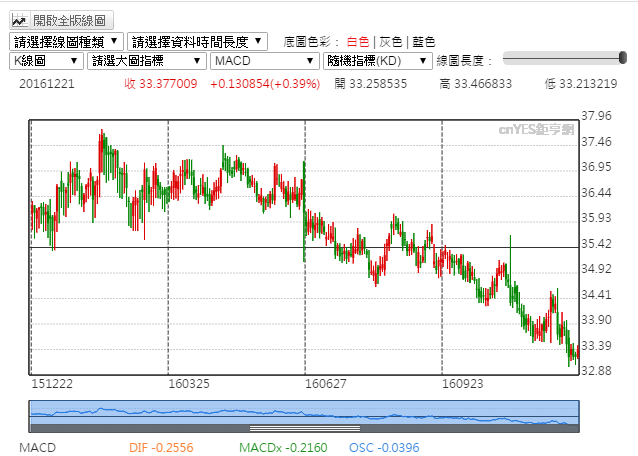Click the 36.44 price axis label
This screenshot has height=456, width=638.
[x=596, y=192]
